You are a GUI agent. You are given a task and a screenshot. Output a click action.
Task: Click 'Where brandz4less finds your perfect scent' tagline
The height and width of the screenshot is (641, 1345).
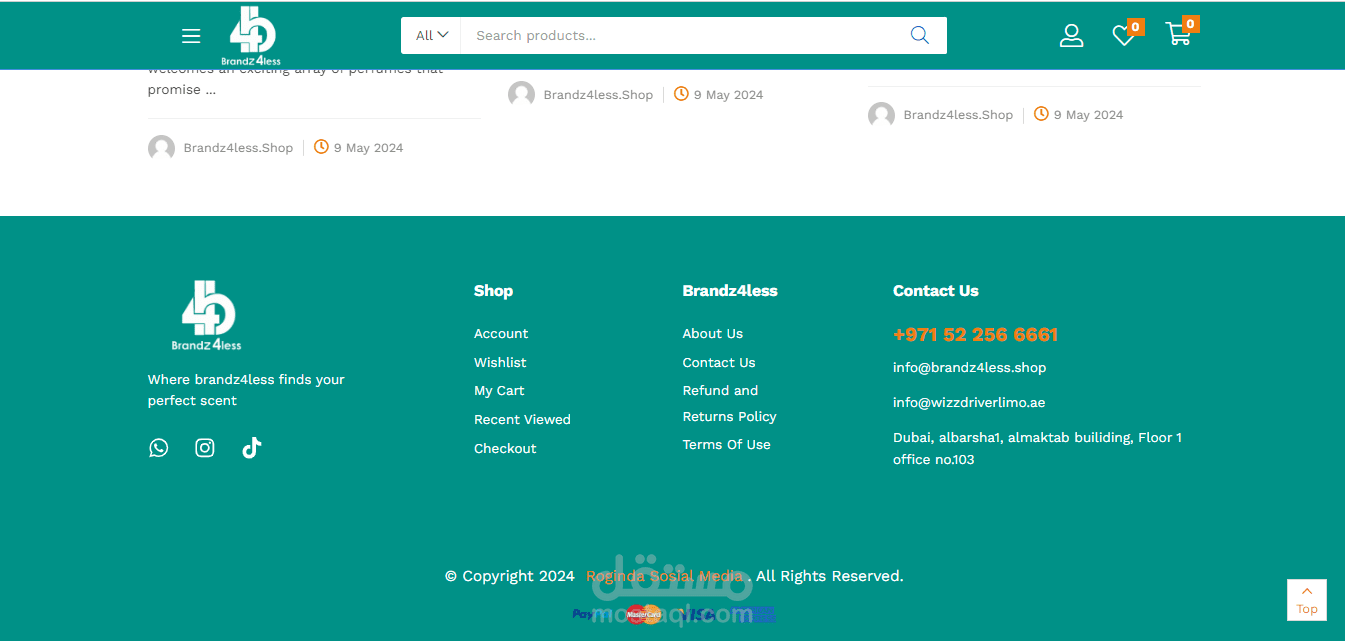point(246,390)
